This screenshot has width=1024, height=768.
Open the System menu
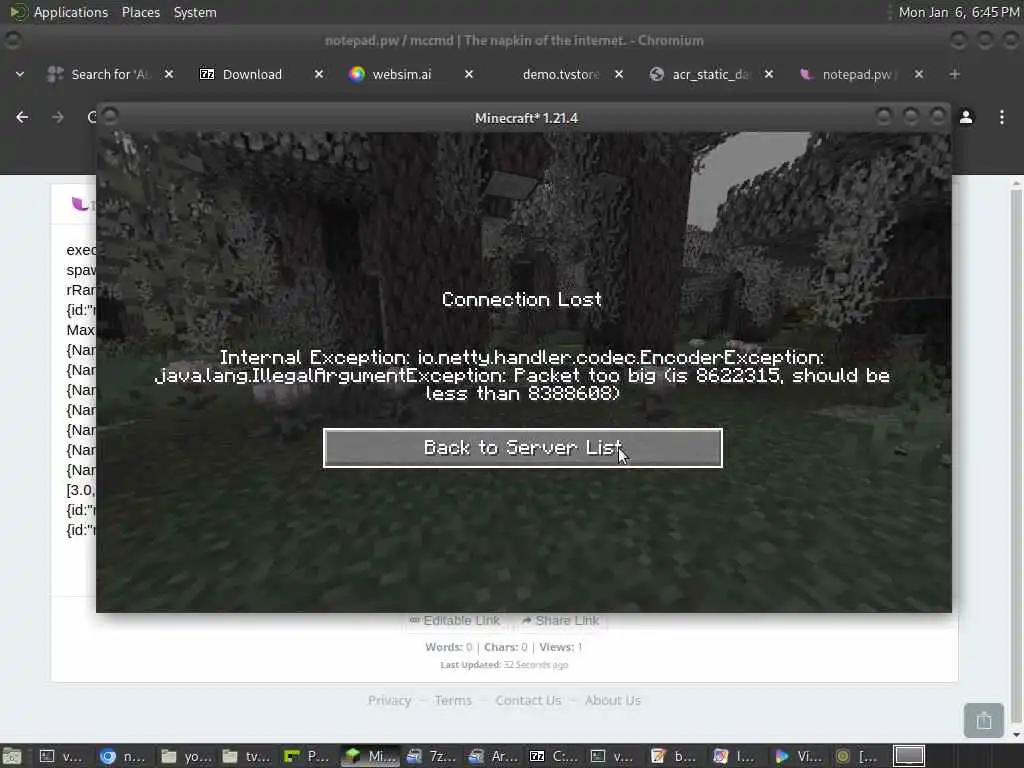(195, 12)
